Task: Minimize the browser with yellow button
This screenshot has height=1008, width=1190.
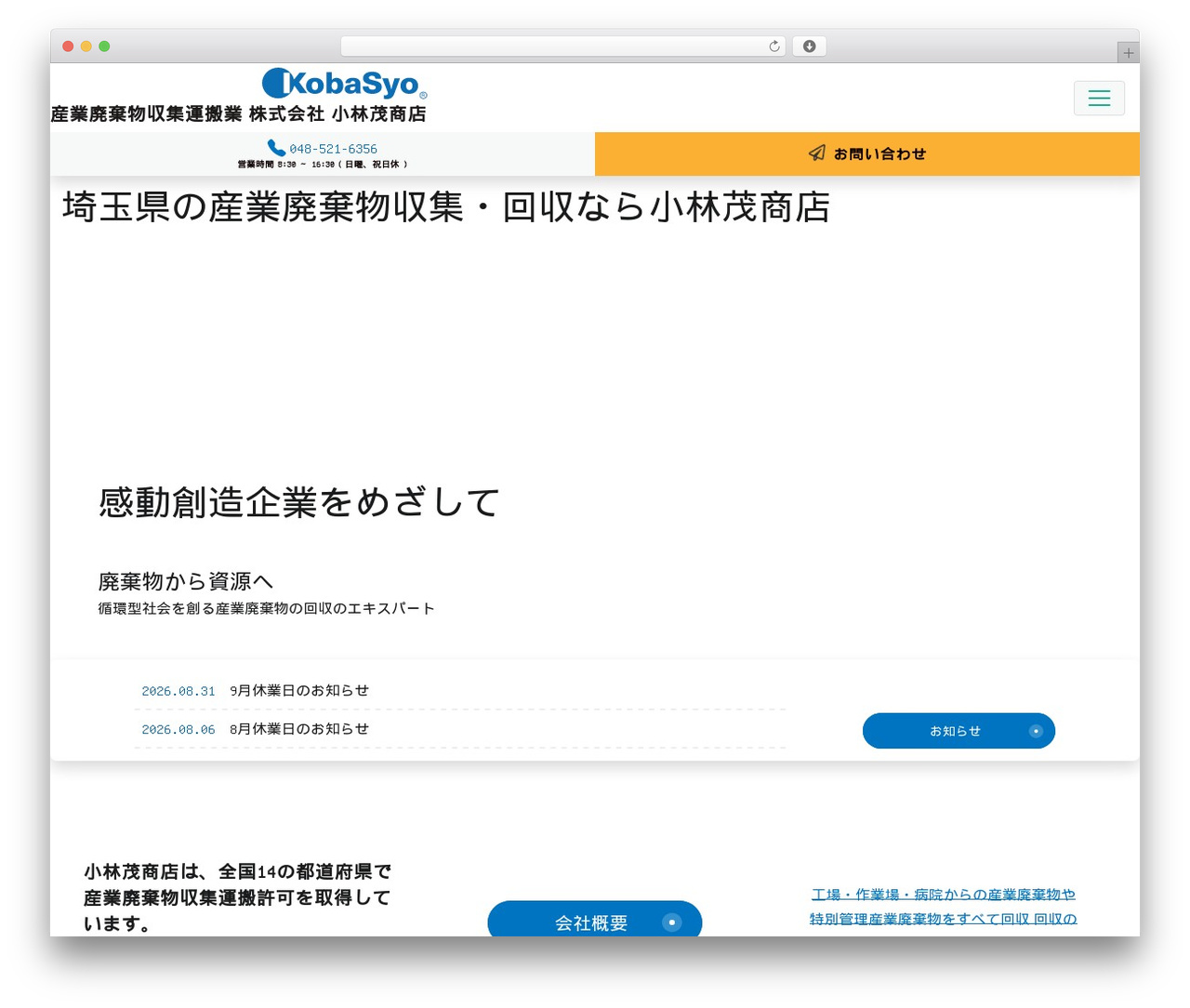Action: pyautogui.click(x=86, y=46)
